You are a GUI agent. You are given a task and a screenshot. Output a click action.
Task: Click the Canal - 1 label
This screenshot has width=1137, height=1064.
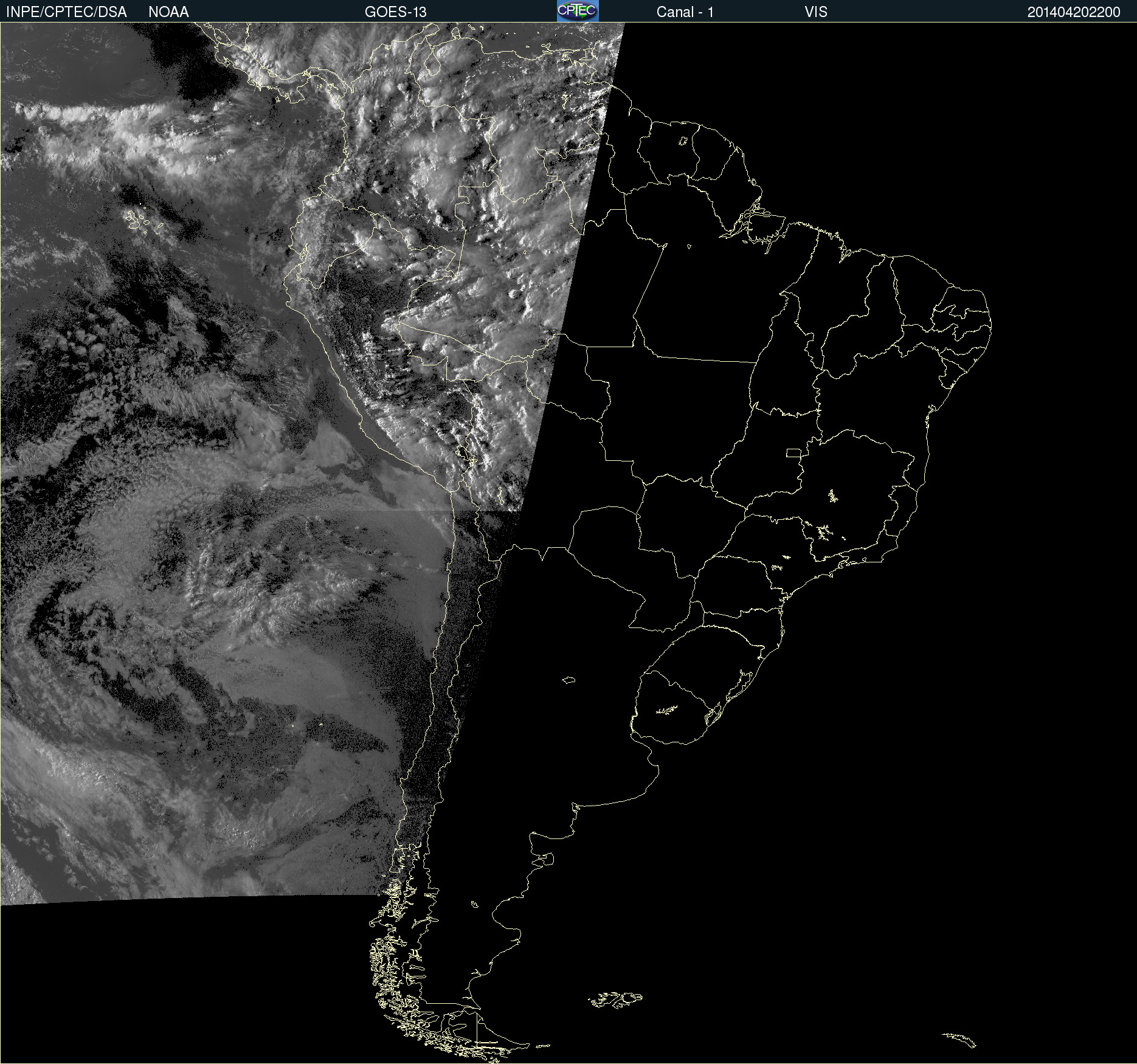pos(685,12)
